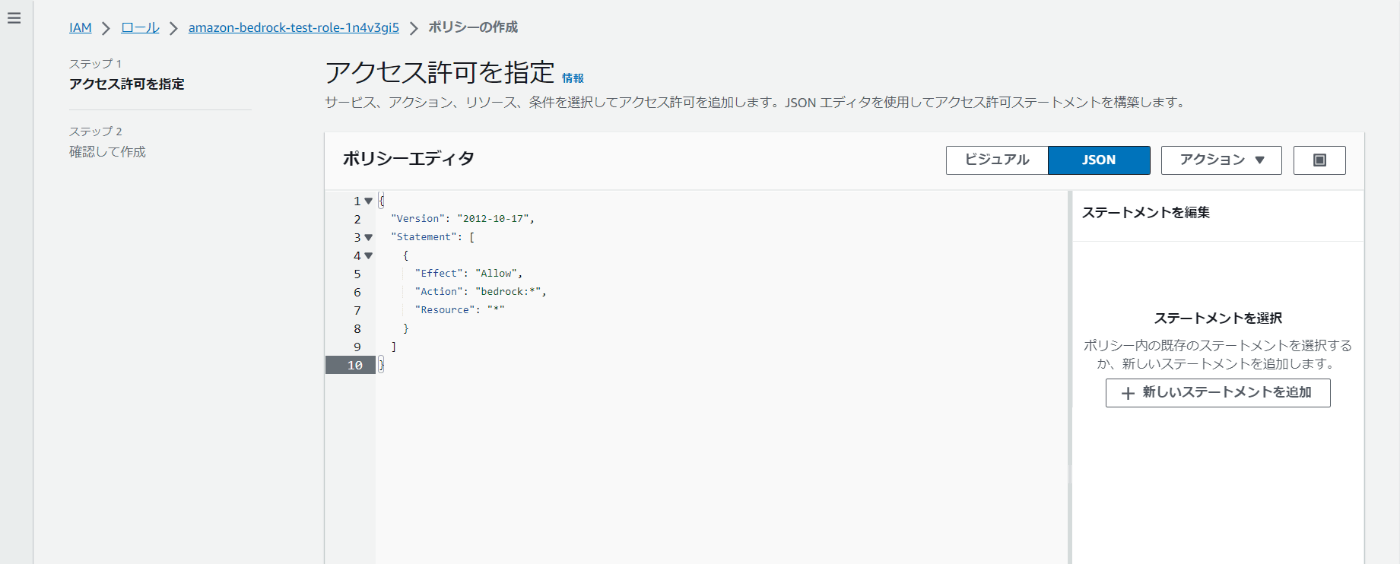Image resolution: width=1400 pixels, height=564 pixels.
Task: Click the 情報 info link
Action: 573,78
